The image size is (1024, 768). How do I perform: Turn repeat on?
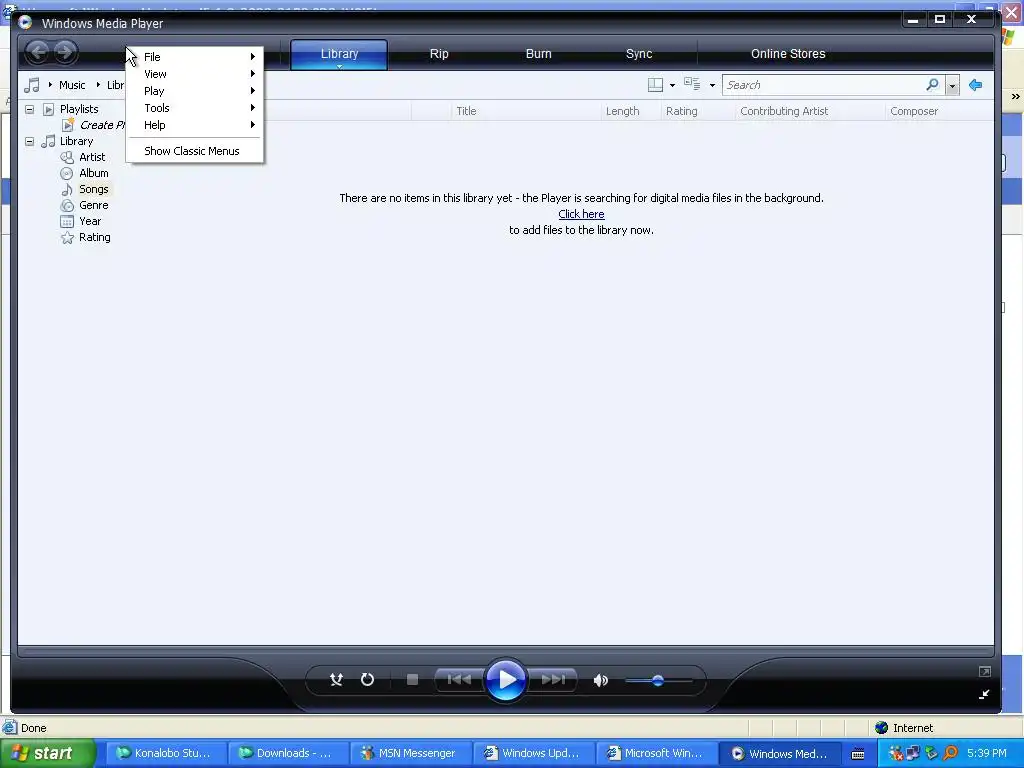click(368, 680)
